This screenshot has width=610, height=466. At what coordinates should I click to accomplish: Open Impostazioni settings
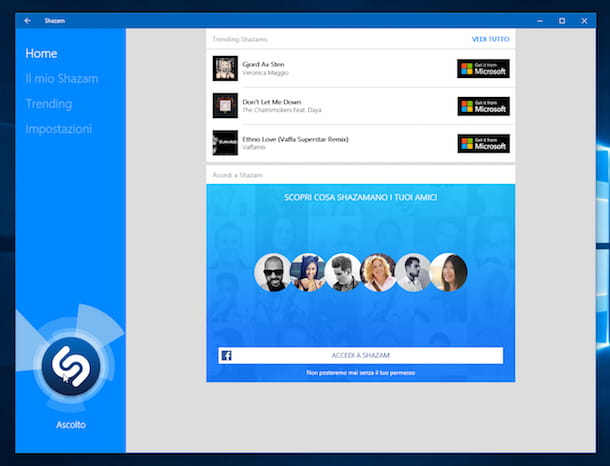tap(59, 129)
